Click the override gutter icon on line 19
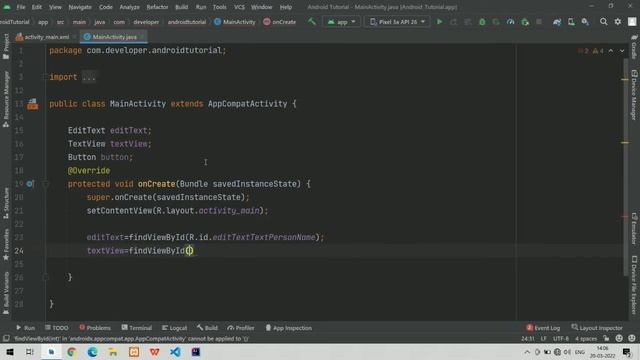This screenshot has width=640, height=360. pos(30,184)
